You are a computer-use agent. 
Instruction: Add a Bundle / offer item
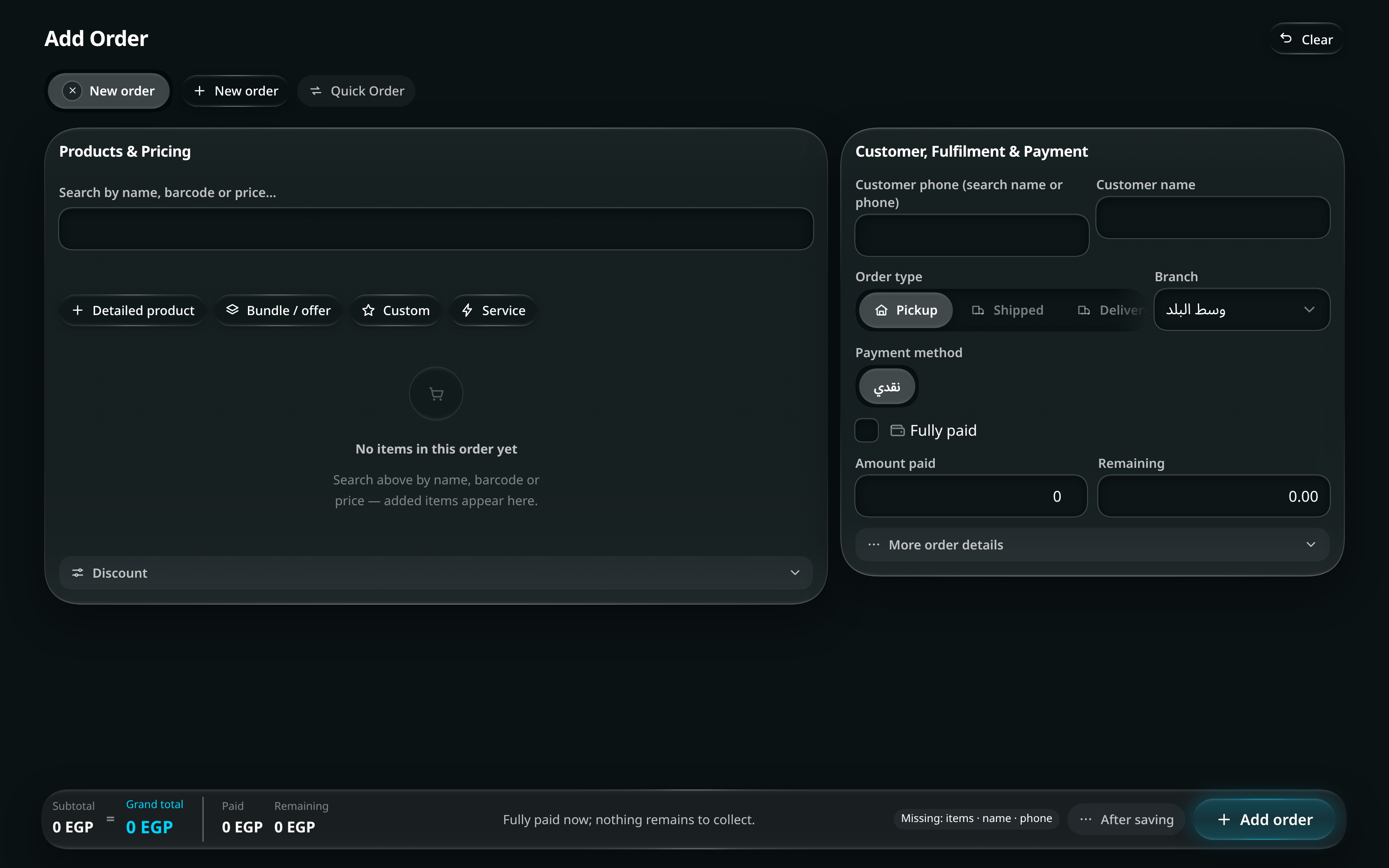(278, 311)
